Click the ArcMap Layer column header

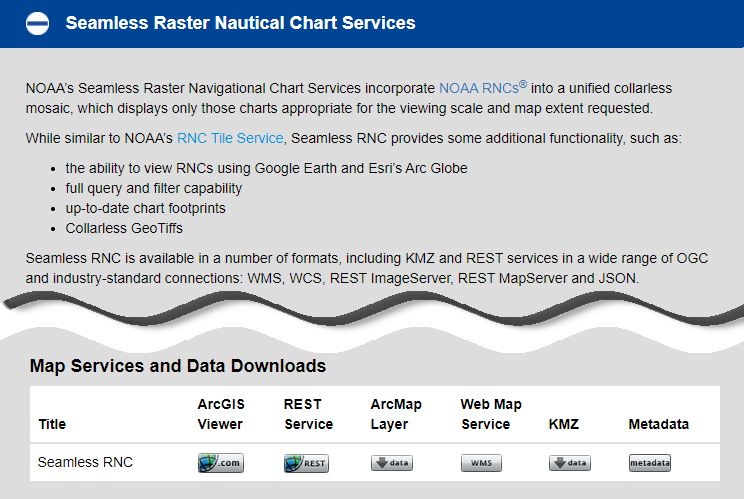pos(396,414)
